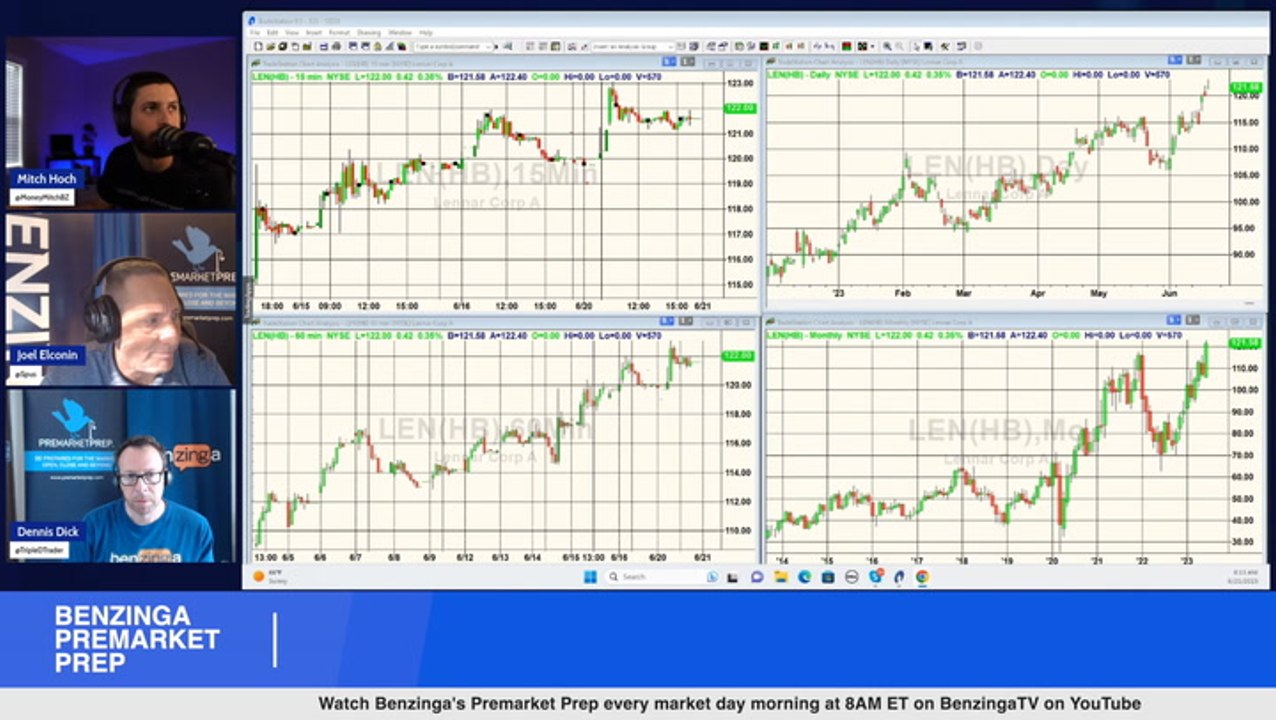Click 122.00 price tag on 60 min chart
The image size is (1276, 720).
coord(737,355)
